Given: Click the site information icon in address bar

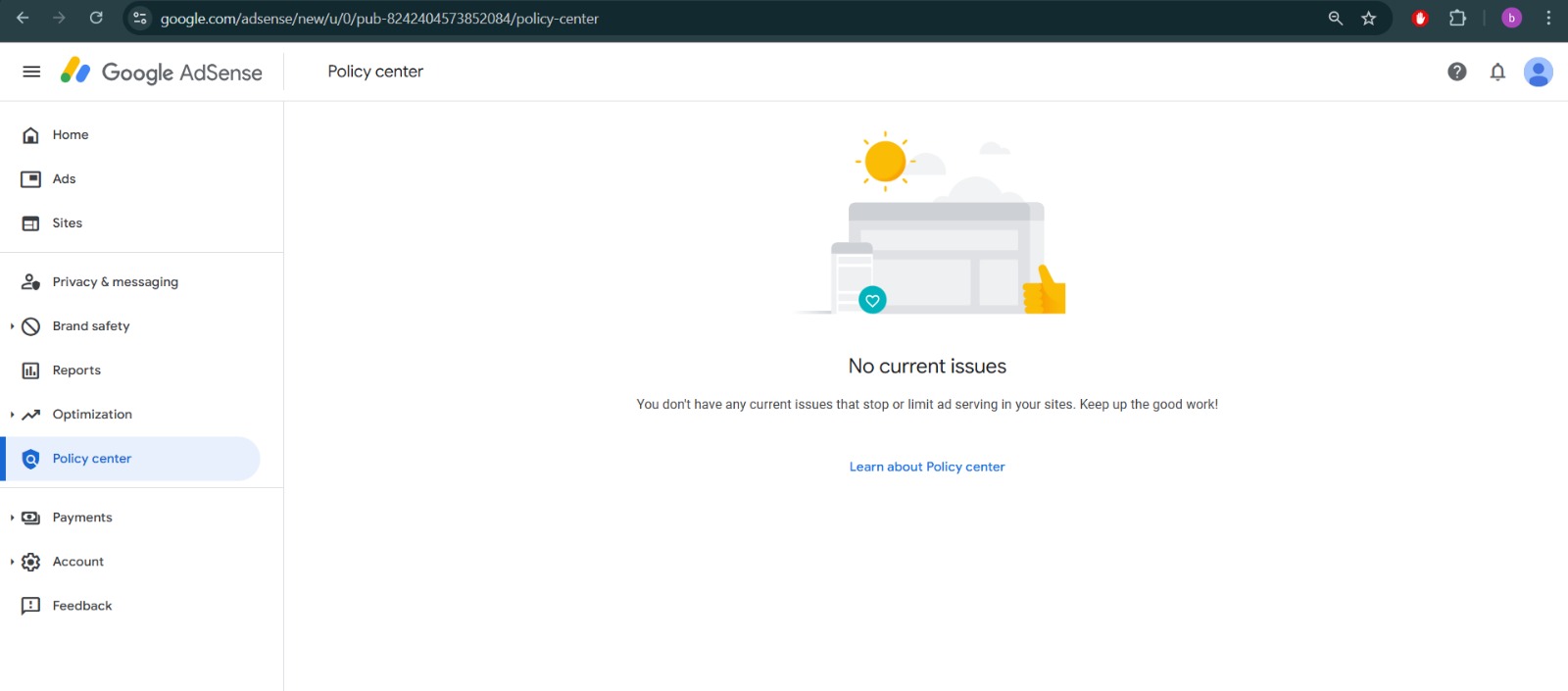Looking at the screenshot, I should point(140,18).
